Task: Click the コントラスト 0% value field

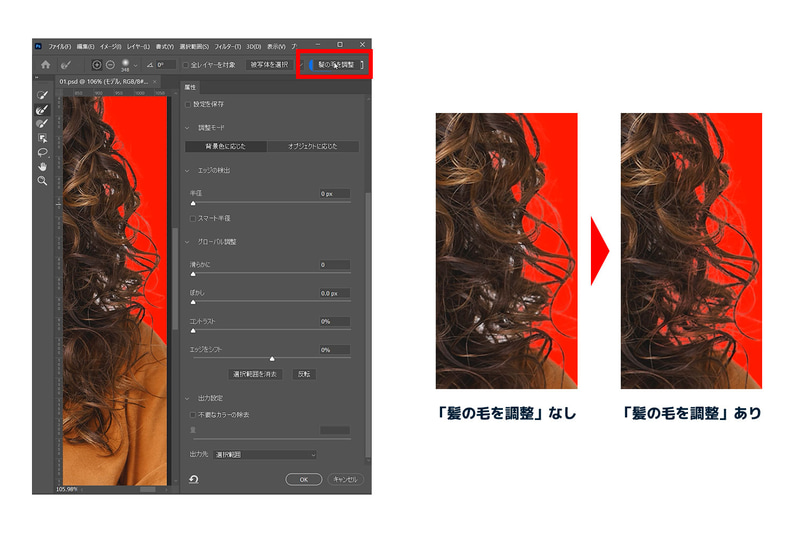Action: [335, 321]
